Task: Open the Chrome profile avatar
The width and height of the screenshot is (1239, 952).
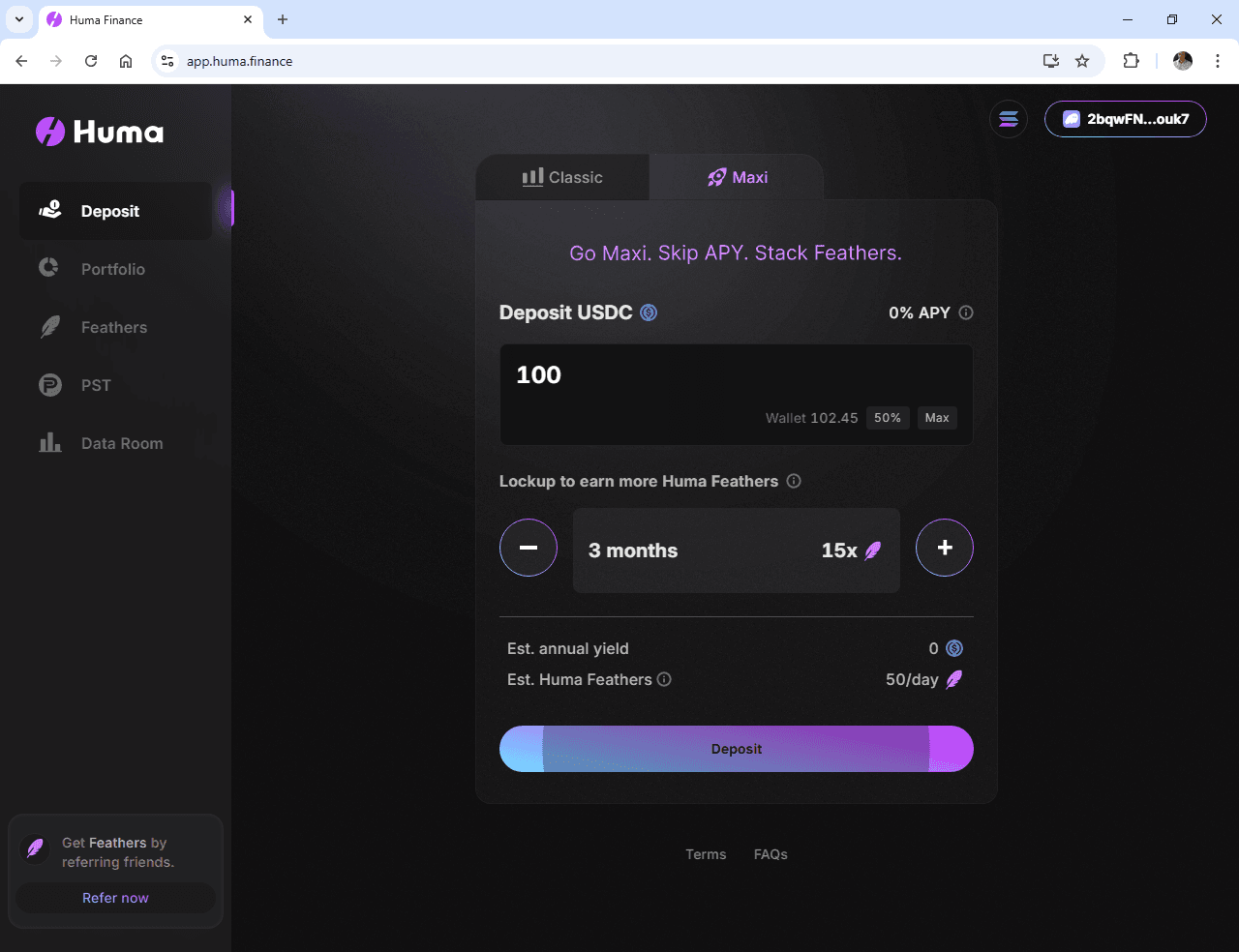Action: 1183,61
